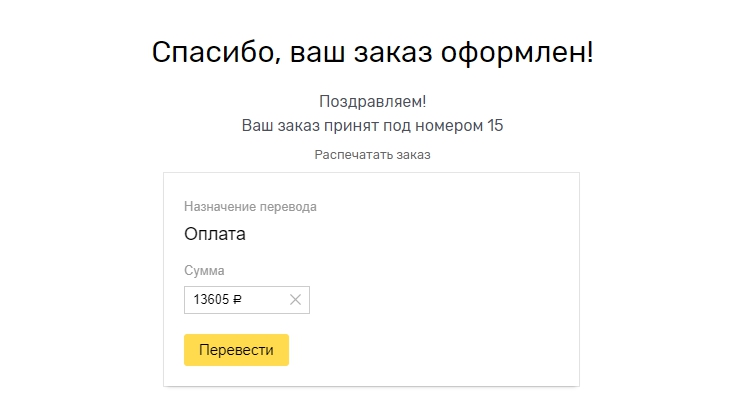The width and height of the screenshot is (740, 408).
Task: Click the word Назначение in the purpose label
Action: click(x=219, y=207)
